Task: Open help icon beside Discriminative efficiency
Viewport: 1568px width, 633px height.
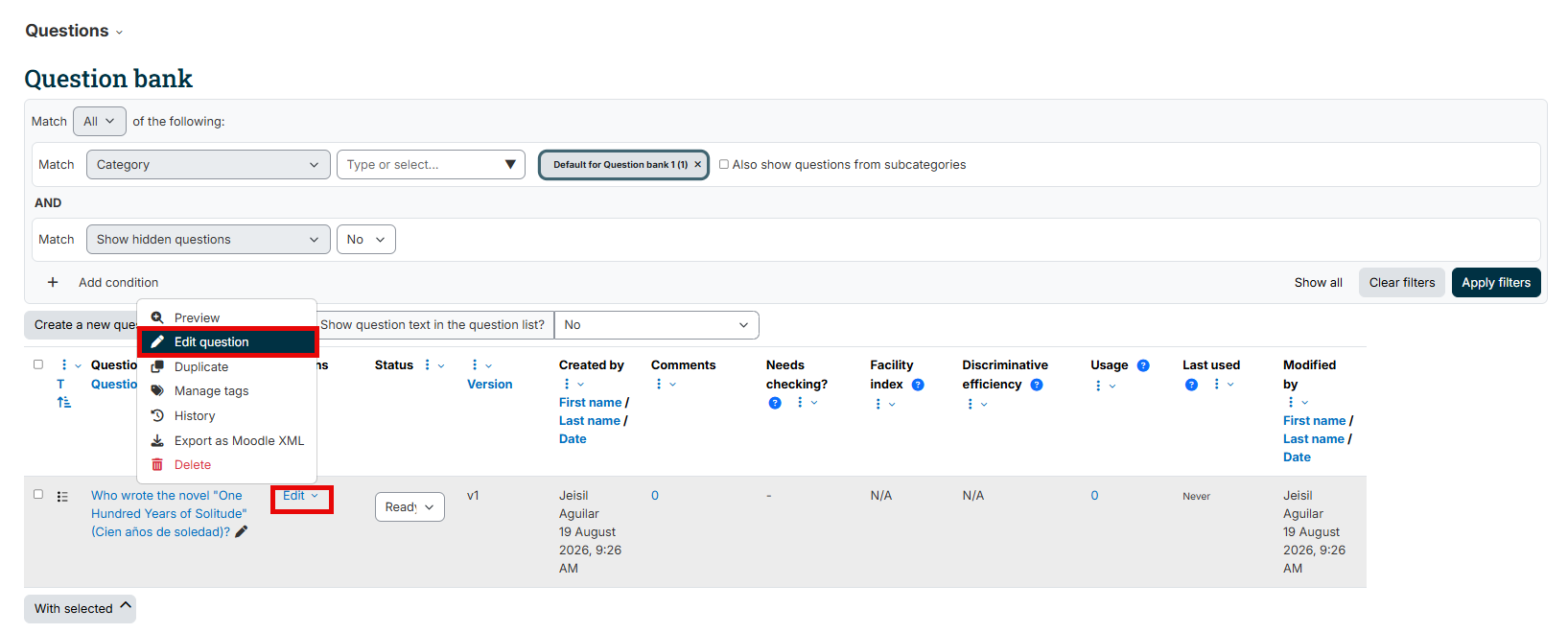Action: 1037,385
